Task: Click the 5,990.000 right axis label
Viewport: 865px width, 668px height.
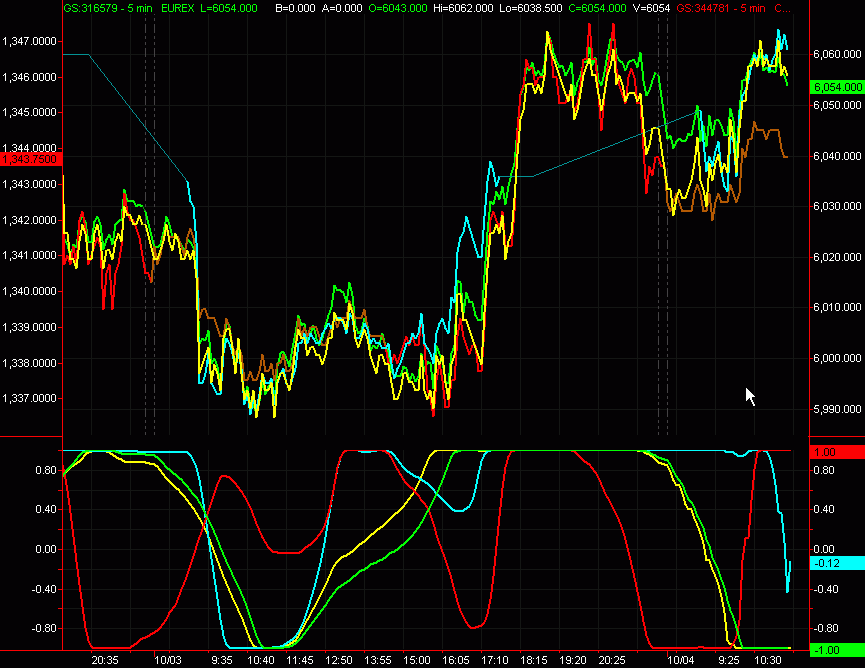Action: [837, 409]
